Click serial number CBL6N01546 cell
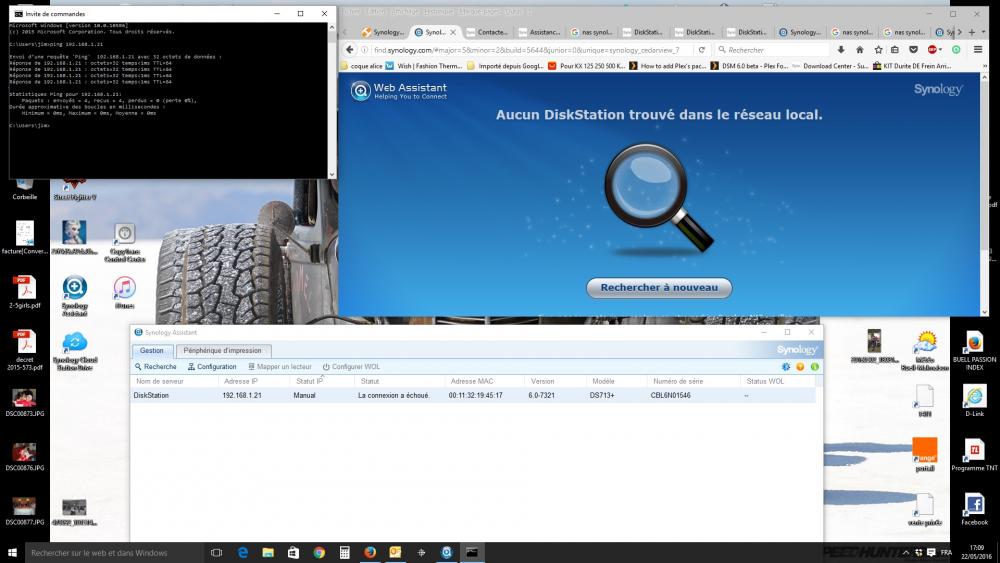The width and height of the screenshot is (1000, 563). coord(670,395)
